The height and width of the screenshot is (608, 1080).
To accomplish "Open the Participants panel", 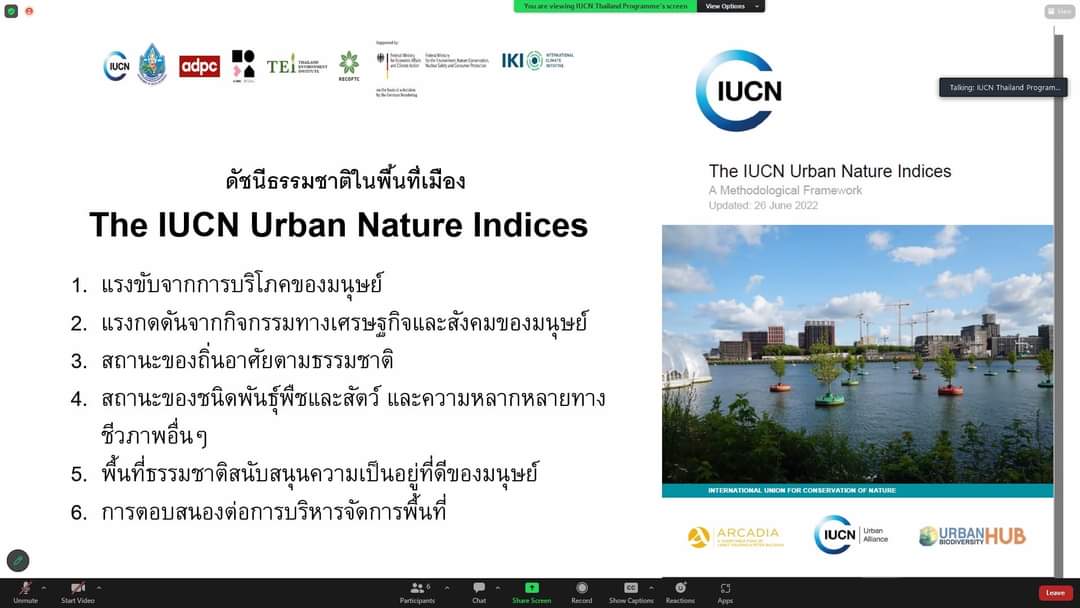I will click(417, 591).
